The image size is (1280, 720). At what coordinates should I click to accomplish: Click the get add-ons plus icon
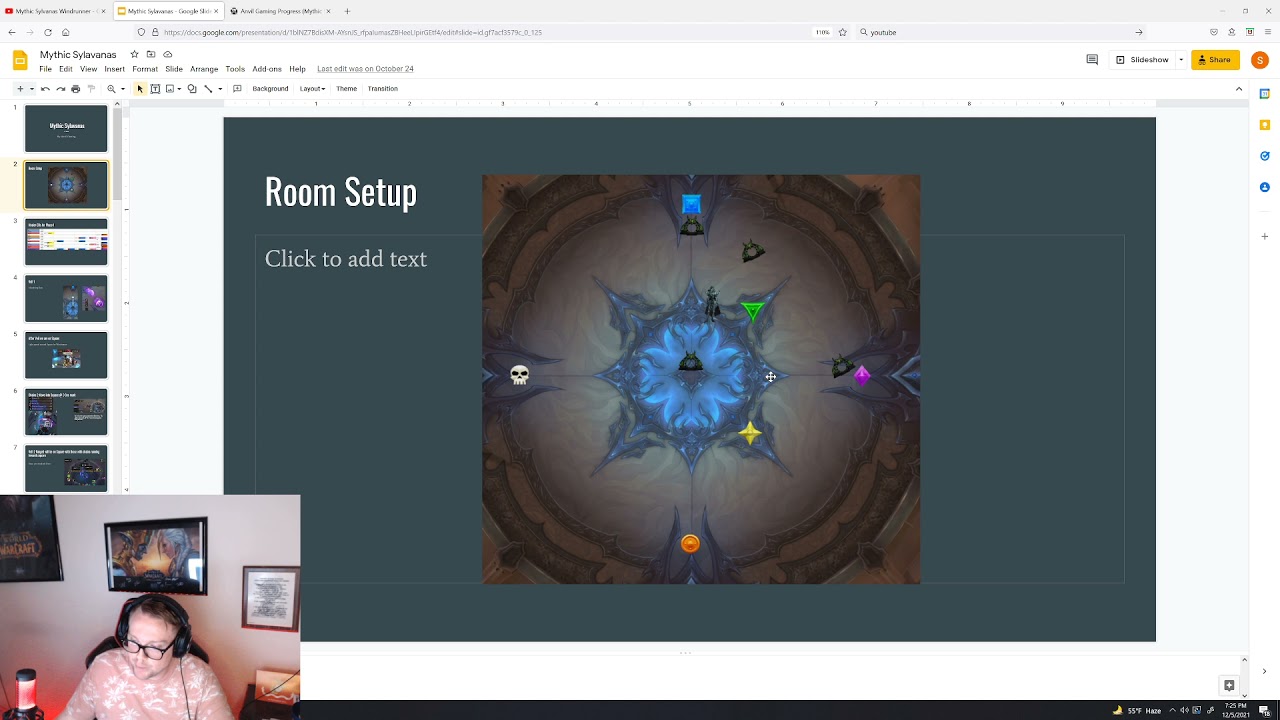[x=1265, y=237]
